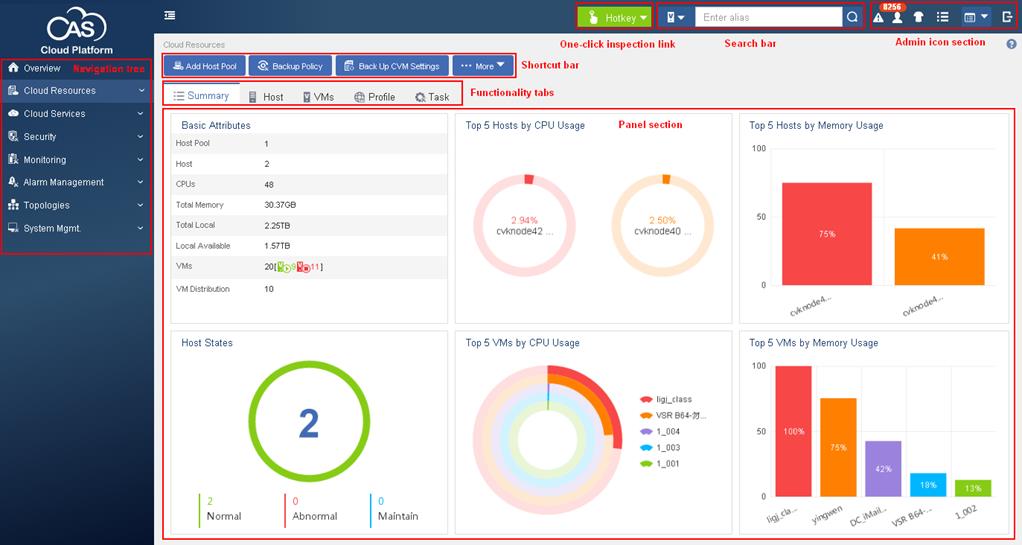Switch to the Host tab
Image resolution: width=1022 pixels, height=545 pixels.
click(x=266, y=96)
